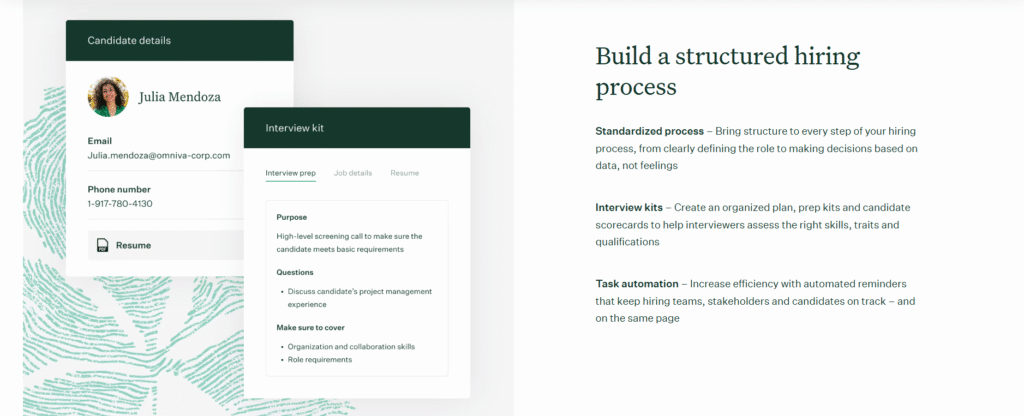Open the Resume tab in Interview kit
The image size is (1024, 416).
[404, 173]
